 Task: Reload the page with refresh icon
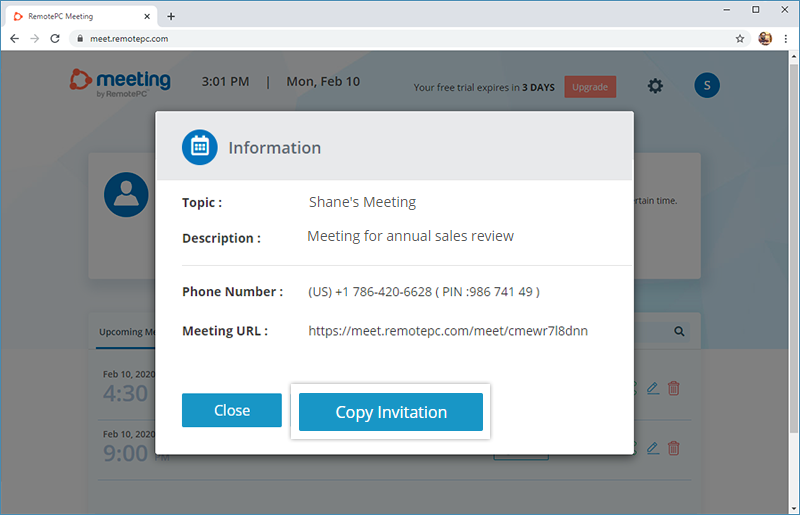coord(55,38)
